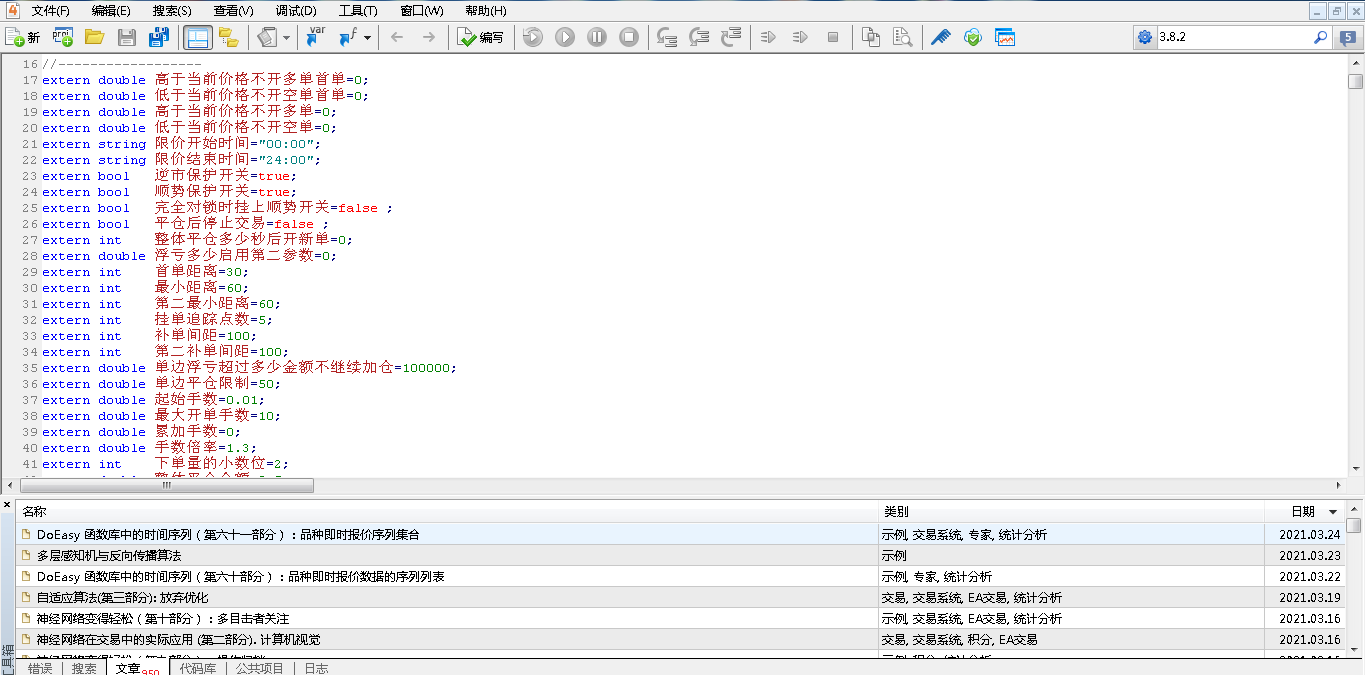Click the find in files magnifier icon
The image size is (1365, 675).
click(903, 37)
